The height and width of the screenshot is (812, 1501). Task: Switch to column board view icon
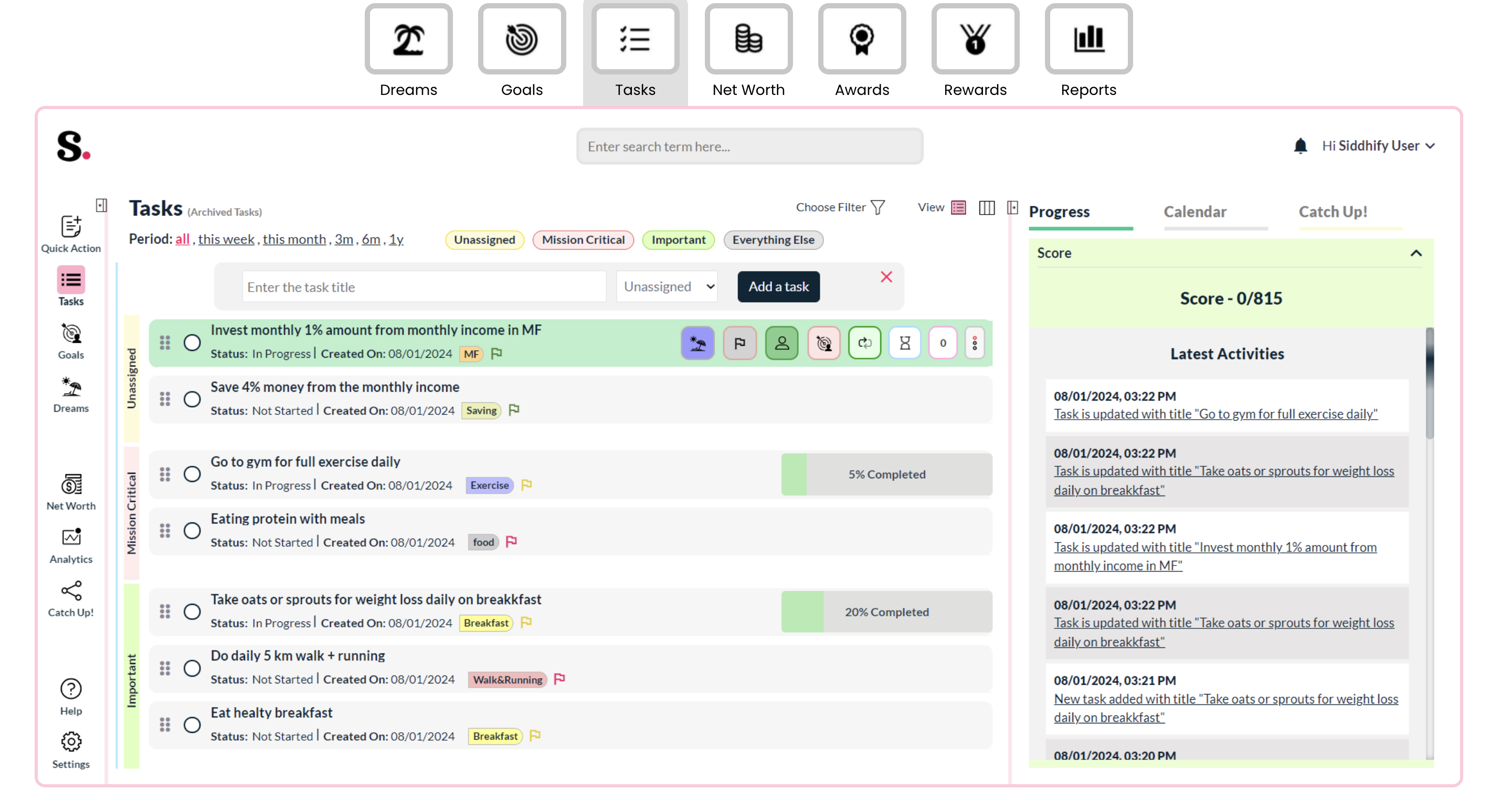[987, 207]
